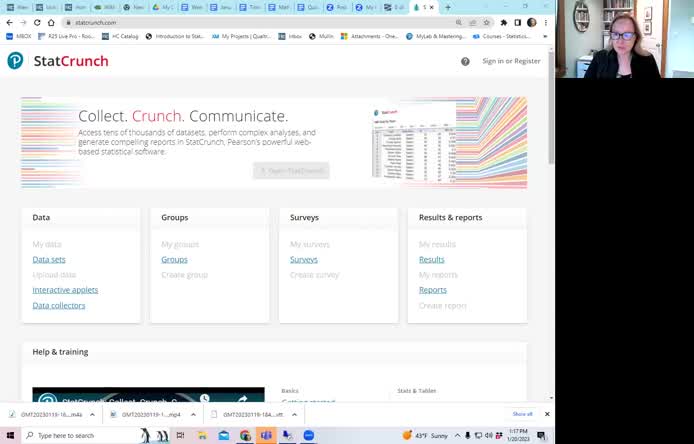Open the MBOX bookmark
Viewport: 694px width, 444px height.
tap(19, 36)
